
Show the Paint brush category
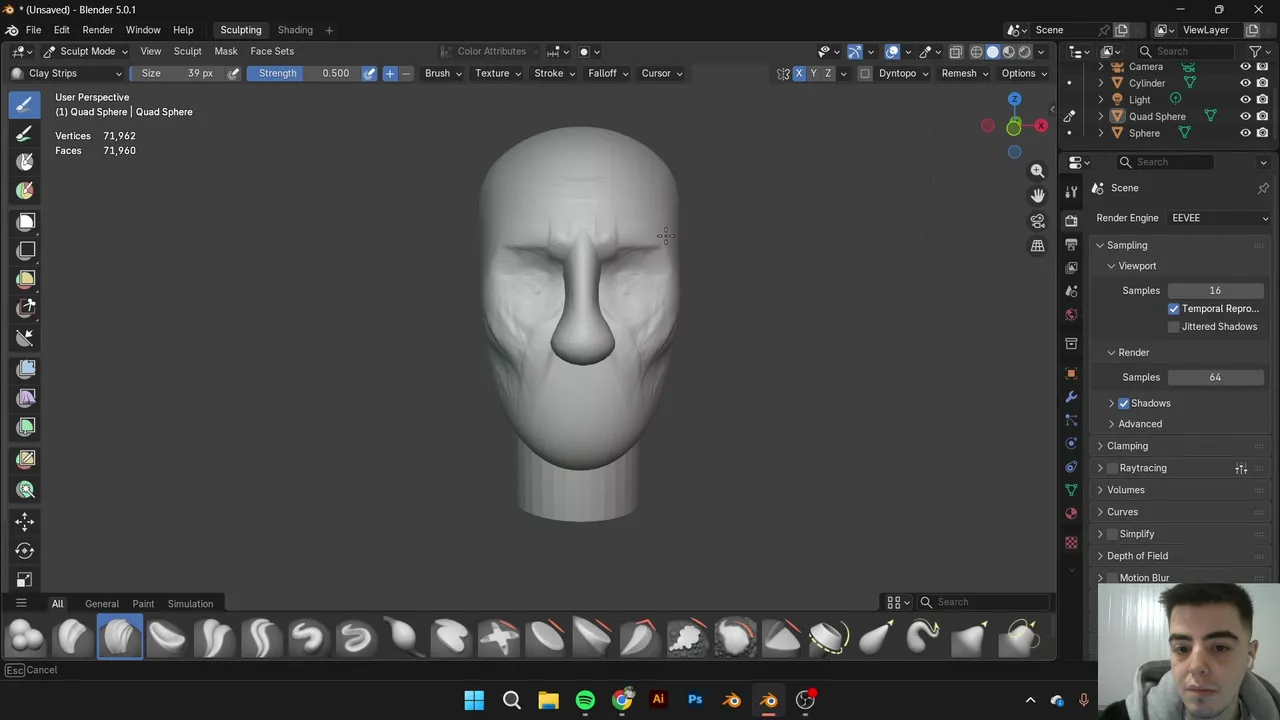pos(143,604)
